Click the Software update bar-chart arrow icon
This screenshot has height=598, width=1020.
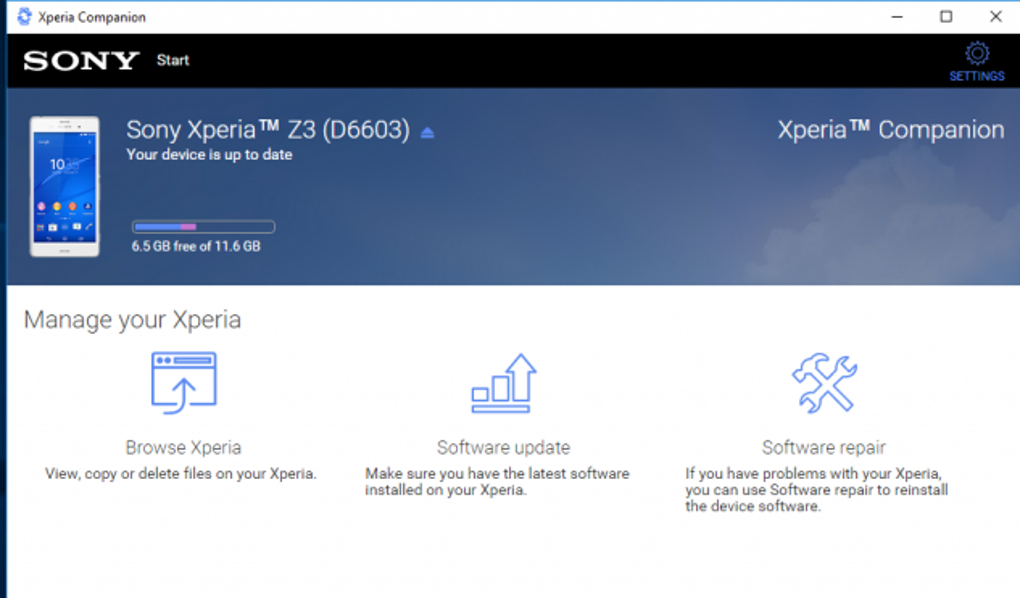pyautogui.click(x=503, y=383)
